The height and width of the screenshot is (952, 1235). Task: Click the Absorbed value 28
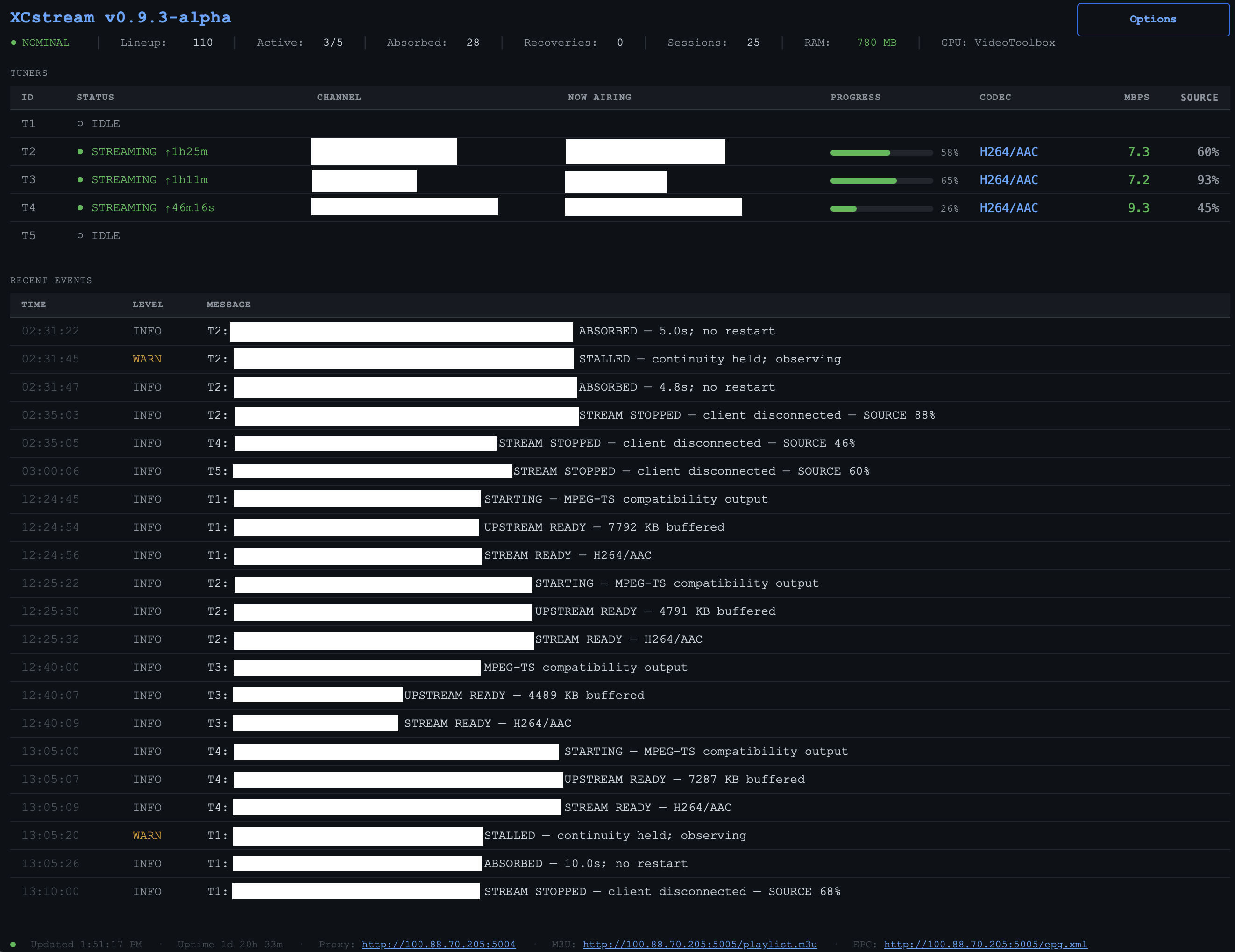click(473, 43)
